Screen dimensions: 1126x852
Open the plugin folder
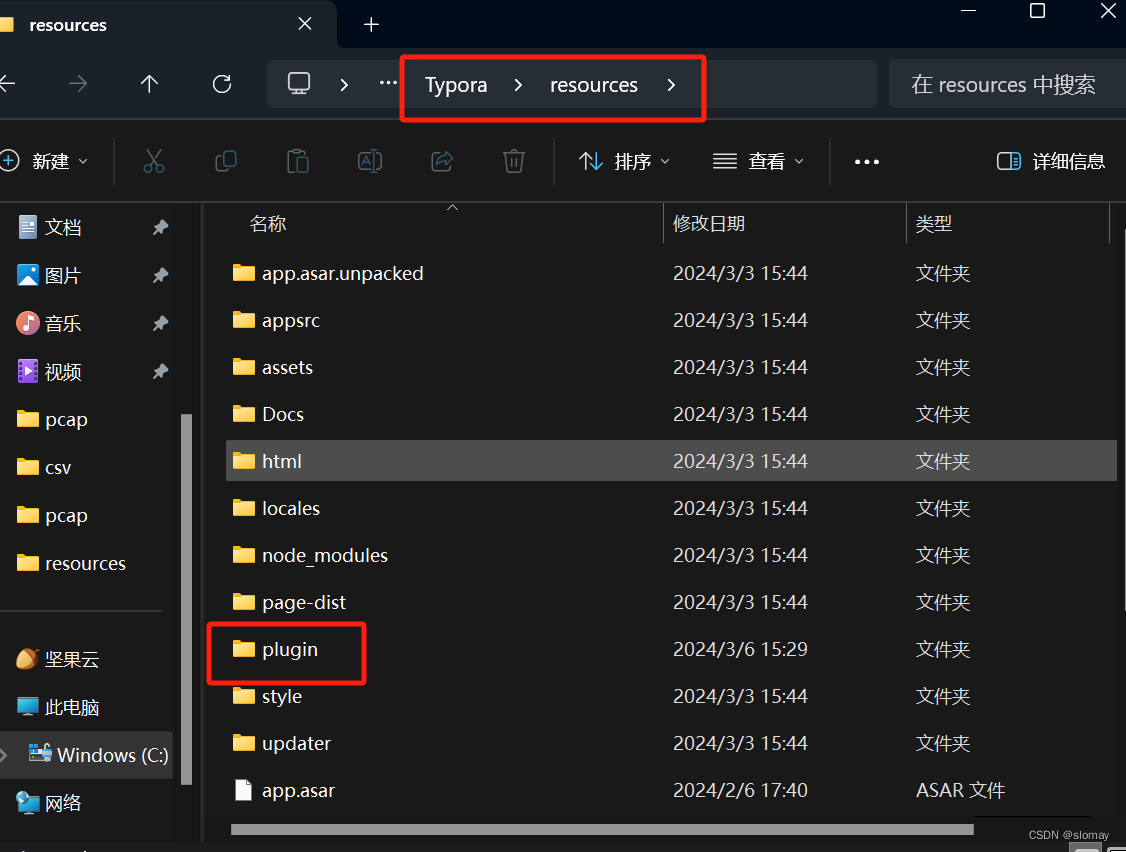click(288, 649)
